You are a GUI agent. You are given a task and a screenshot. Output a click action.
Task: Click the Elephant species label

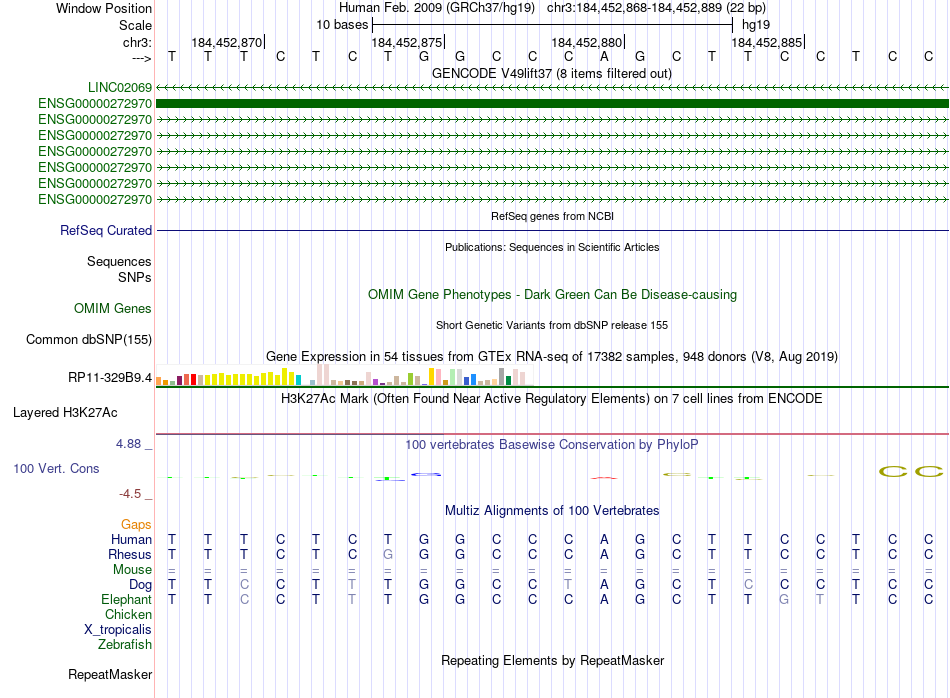[x=127, y=599]
